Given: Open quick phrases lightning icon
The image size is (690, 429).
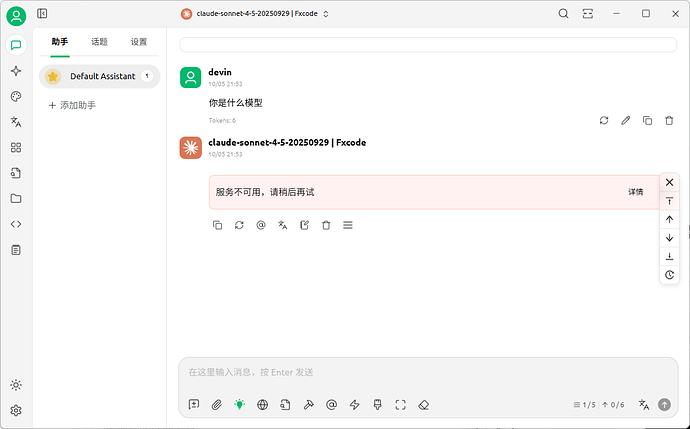Looking at the screenshot, I should tap(354, 405).
